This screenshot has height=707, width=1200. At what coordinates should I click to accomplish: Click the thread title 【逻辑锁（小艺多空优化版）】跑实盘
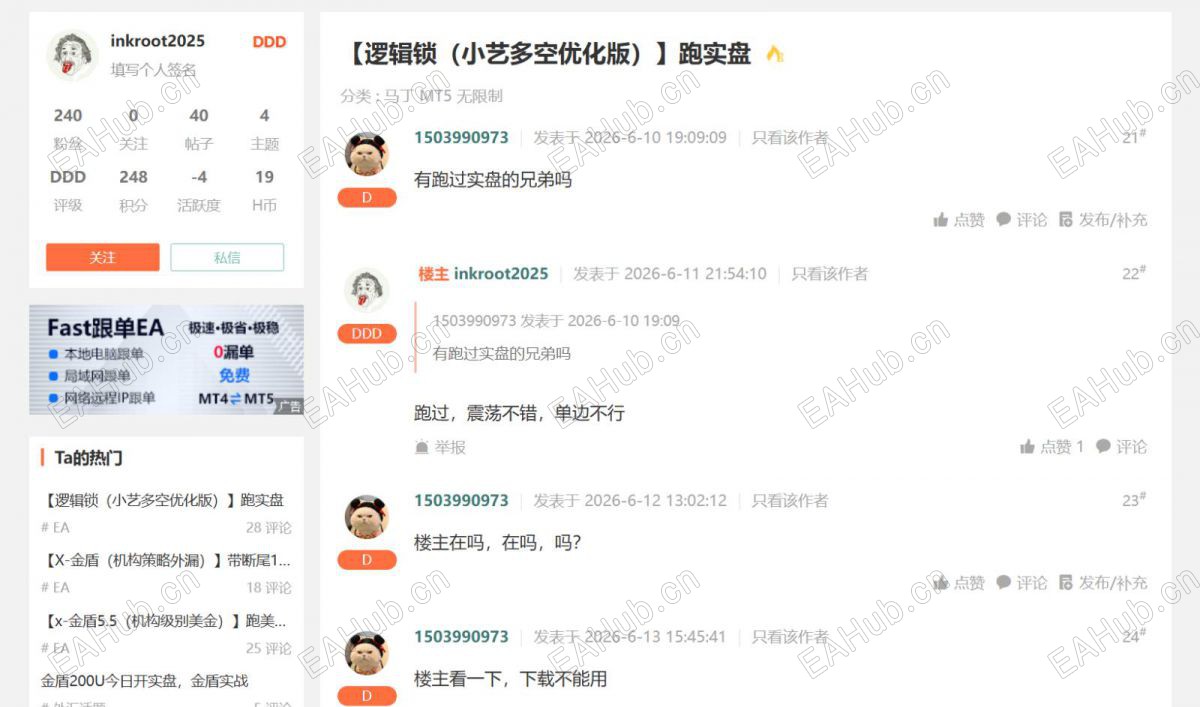coord(547,54)
